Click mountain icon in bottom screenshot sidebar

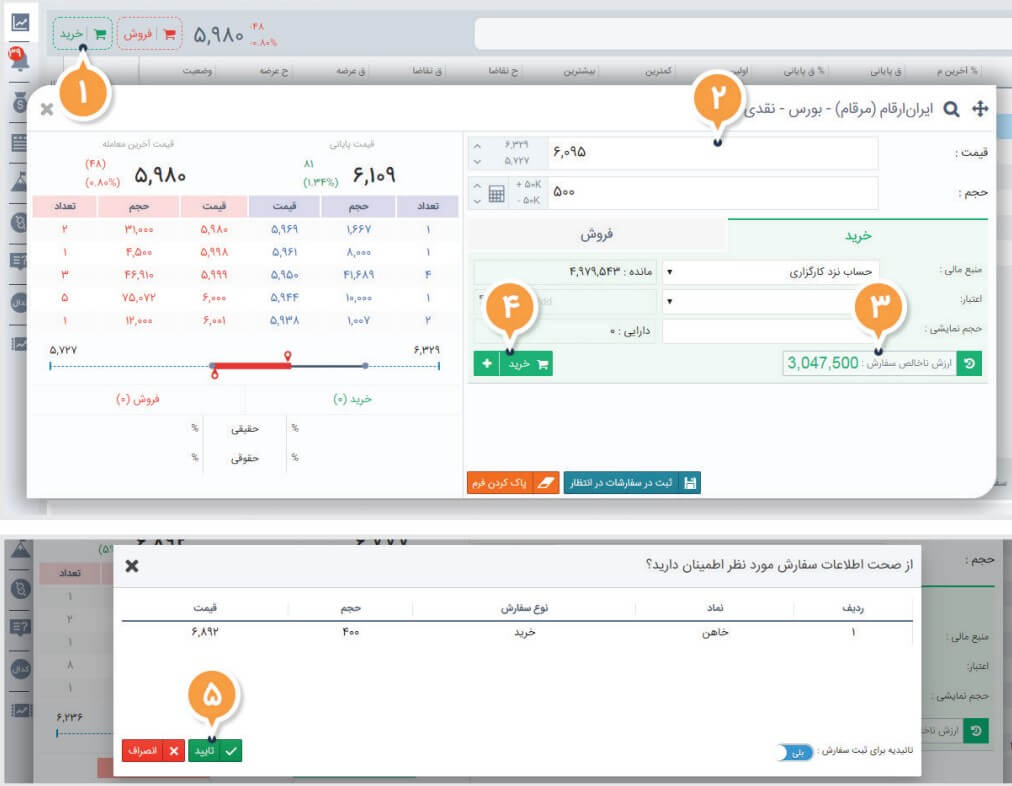click(21, 549)
